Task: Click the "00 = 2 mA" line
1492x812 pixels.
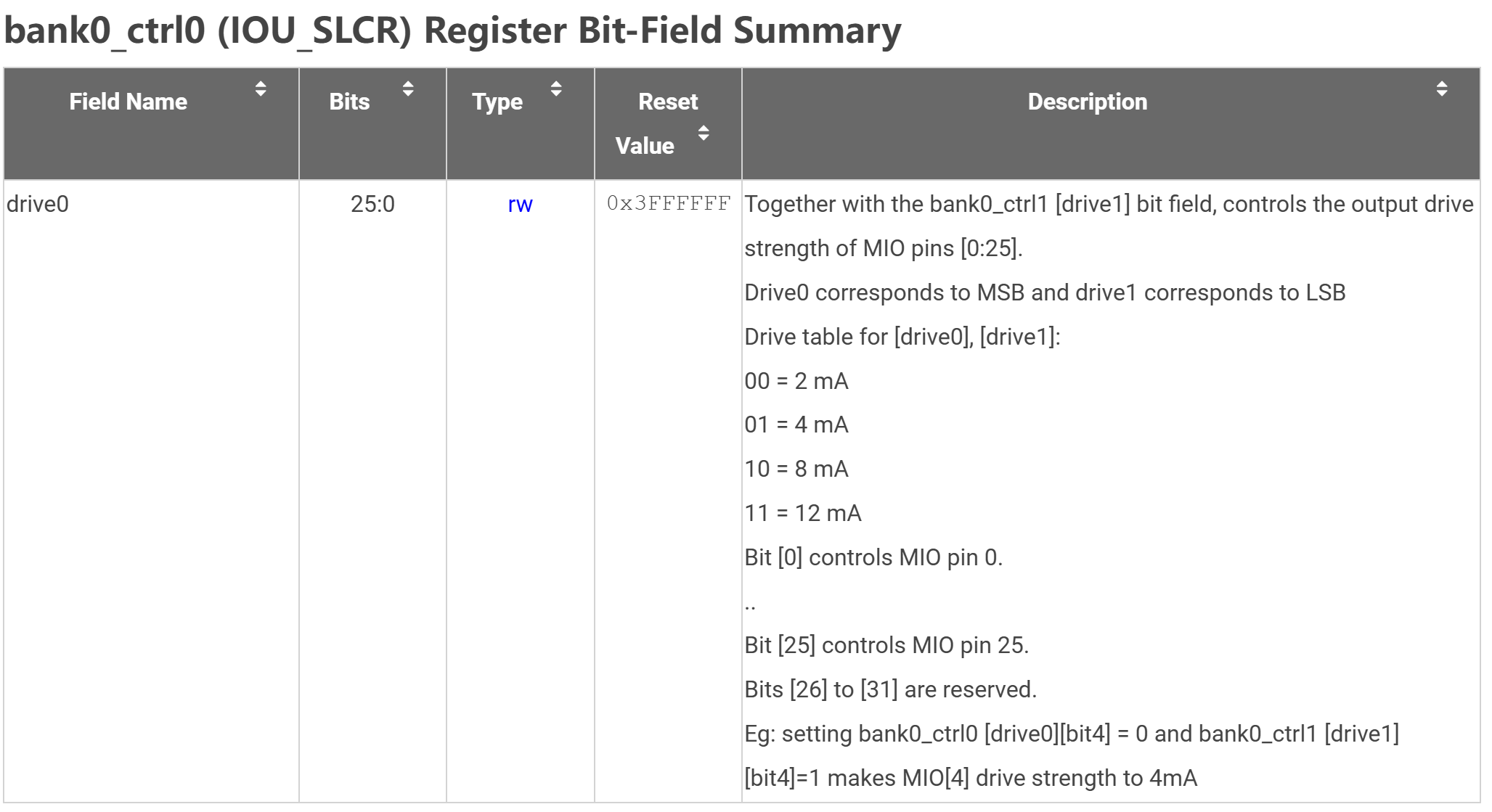Action: [x=796, y=381]
